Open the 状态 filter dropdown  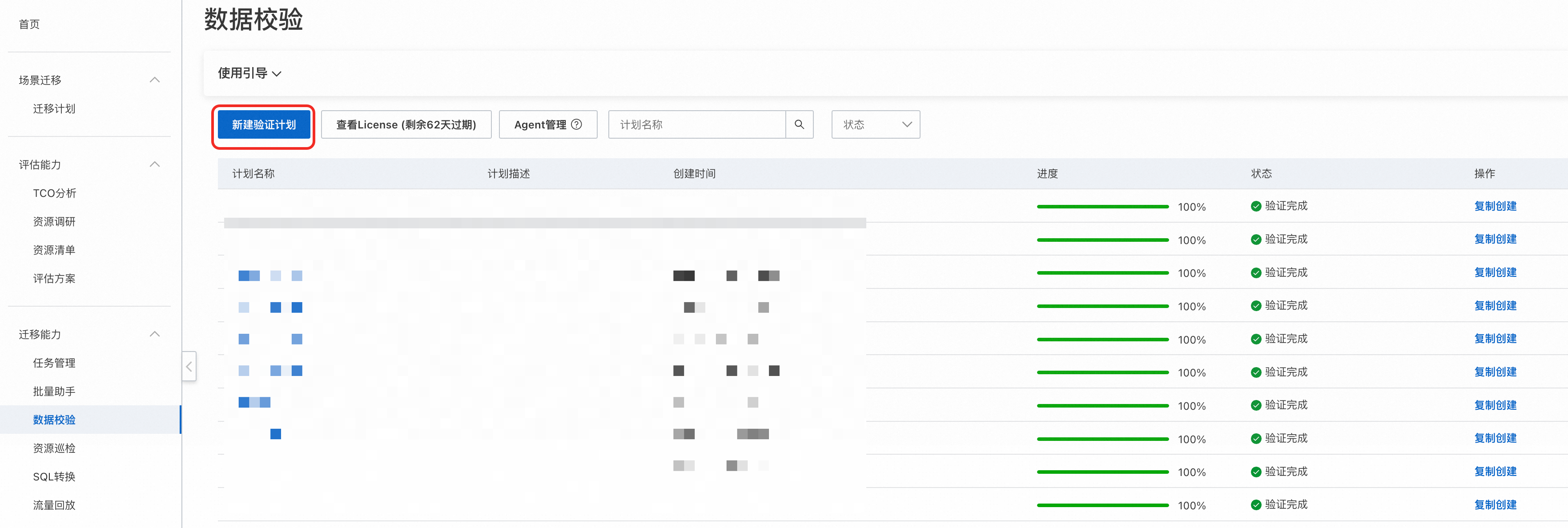tap(875, 124)
